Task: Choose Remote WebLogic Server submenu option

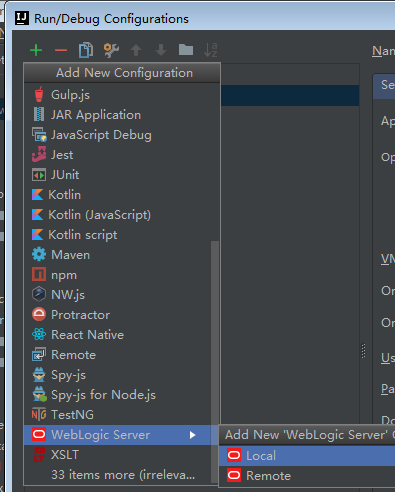Action: [307, 476]
